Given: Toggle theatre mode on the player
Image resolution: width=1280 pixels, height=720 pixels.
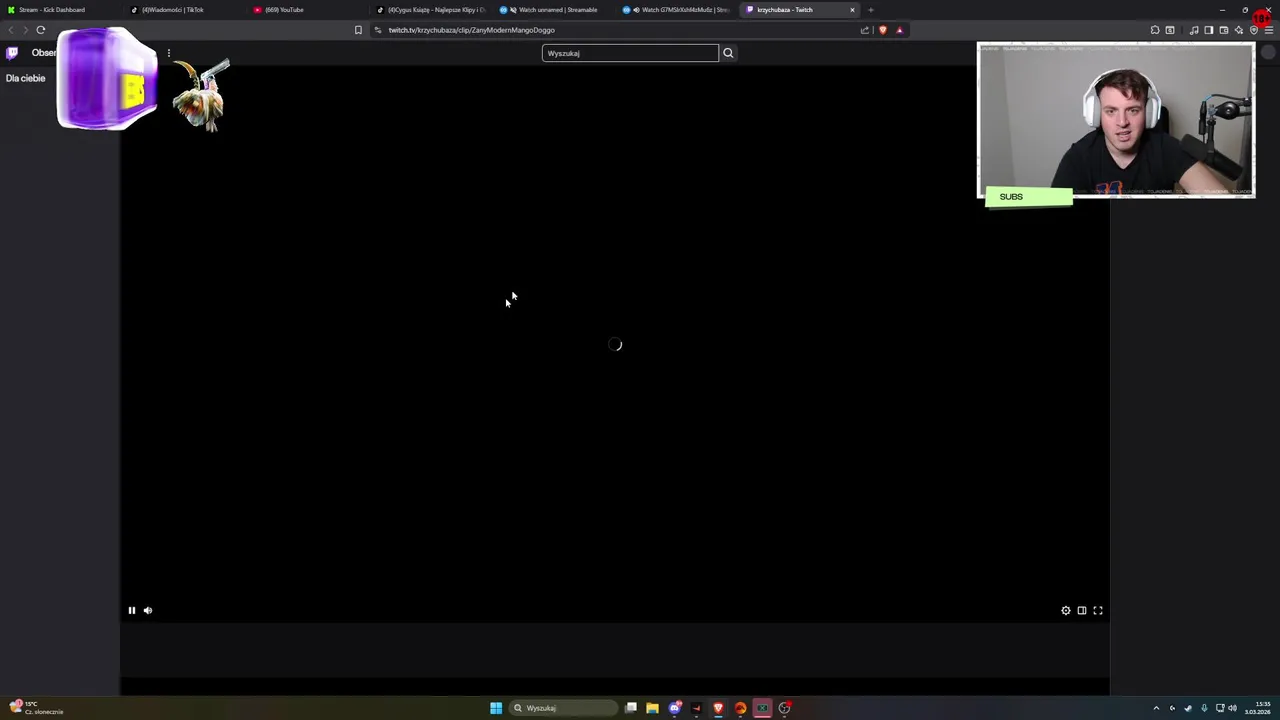Looking at the screenshot, I should (1082, 610).
